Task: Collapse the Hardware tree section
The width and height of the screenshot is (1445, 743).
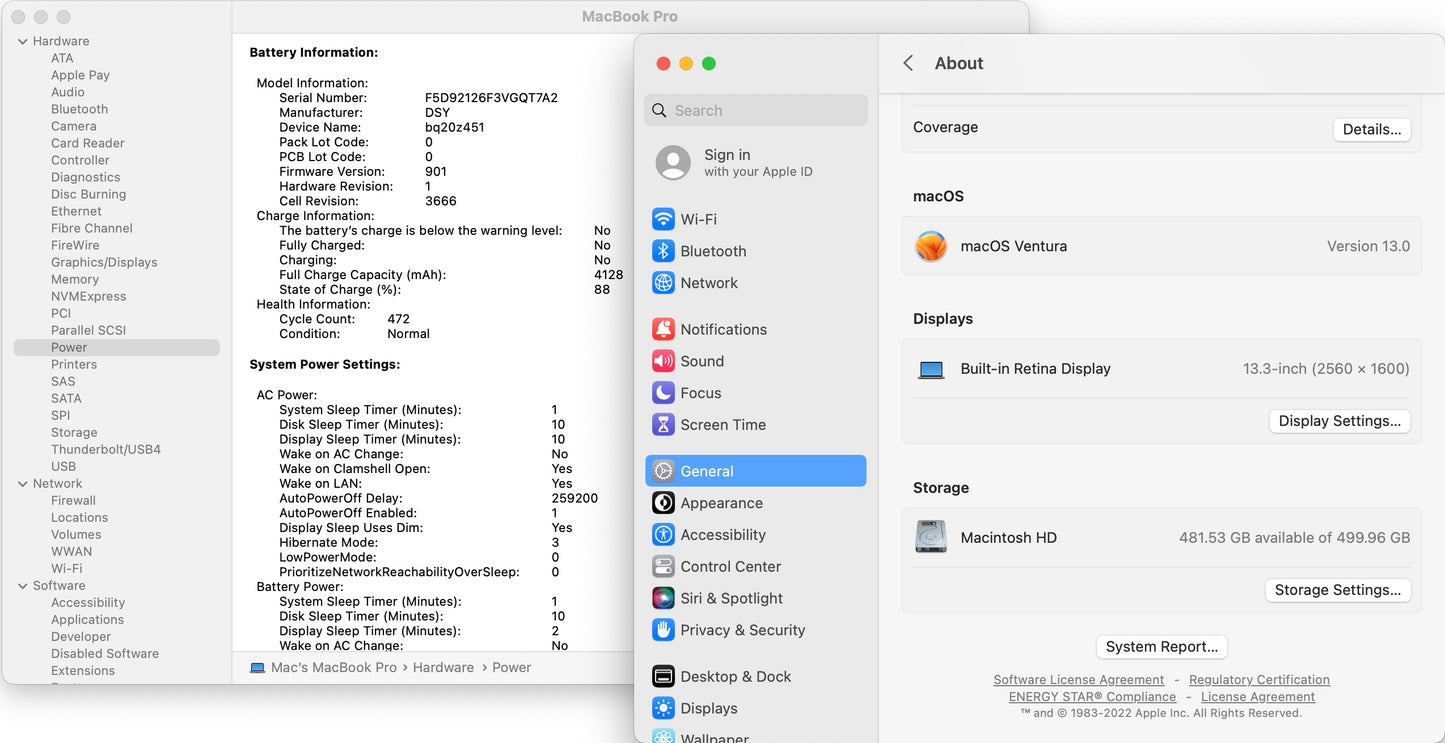Action: [x=22, y=41]
